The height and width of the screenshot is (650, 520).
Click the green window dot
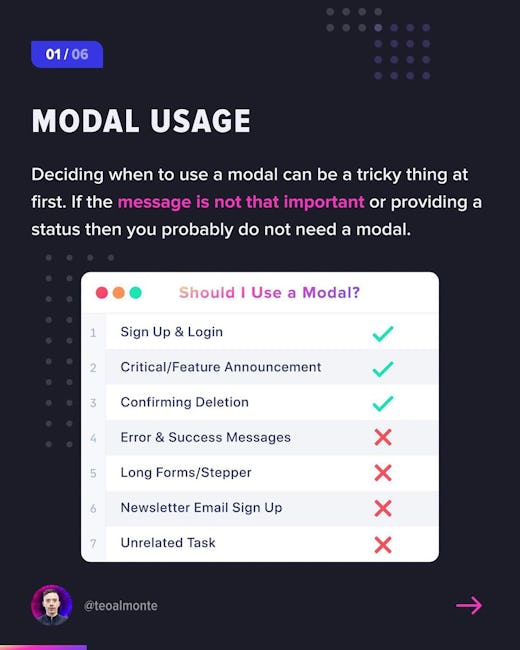coord(136,293)
